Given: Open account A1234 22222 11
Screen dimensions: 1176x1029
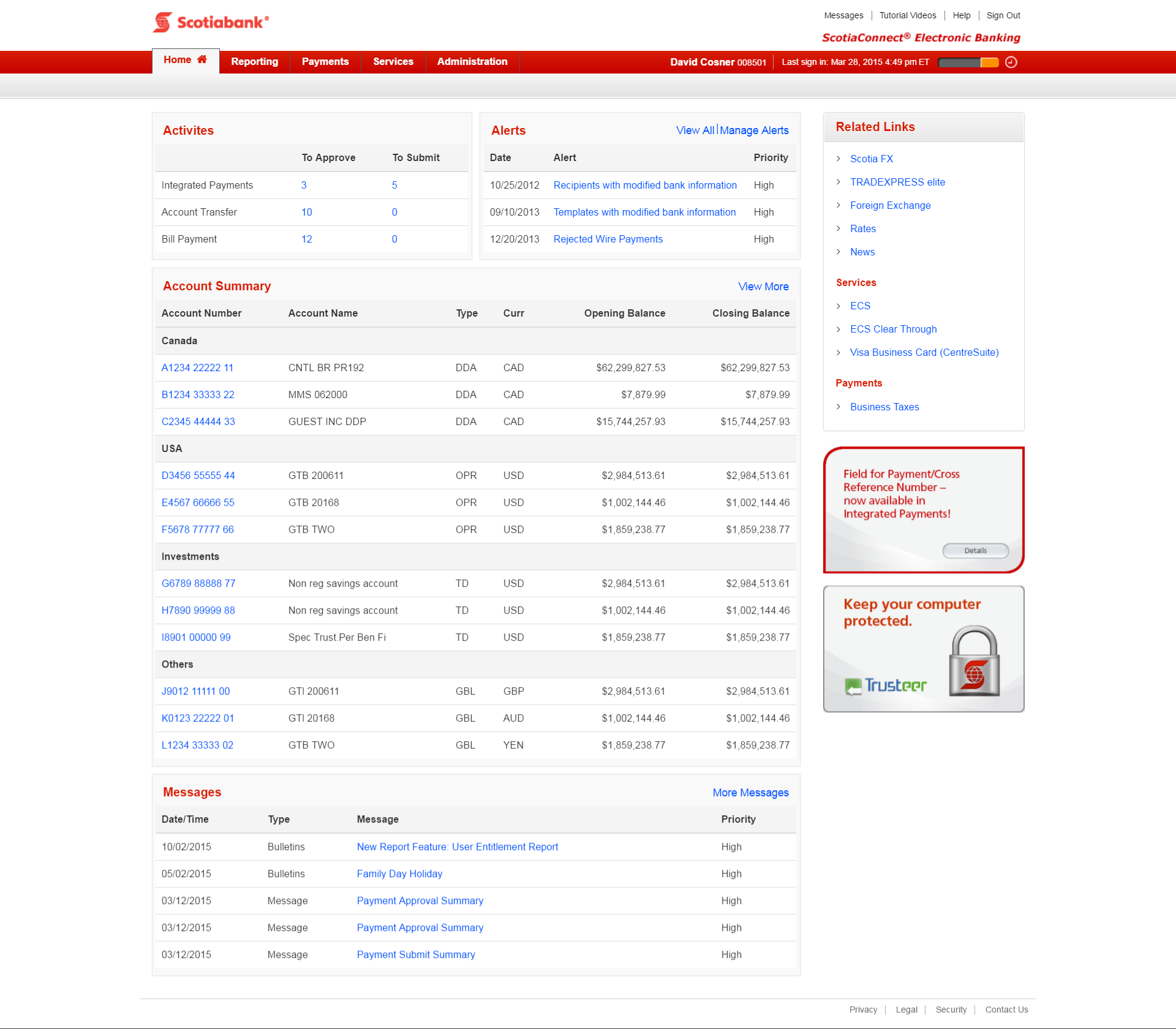Looking at the screenshot, I should point(197,367).
